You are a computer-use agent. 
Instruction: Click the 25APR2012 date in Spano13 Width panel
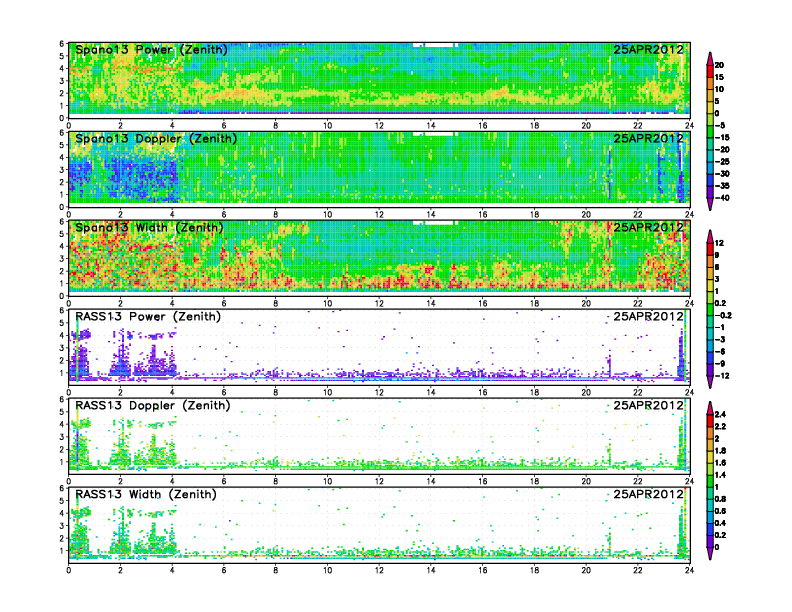point(648,228)
